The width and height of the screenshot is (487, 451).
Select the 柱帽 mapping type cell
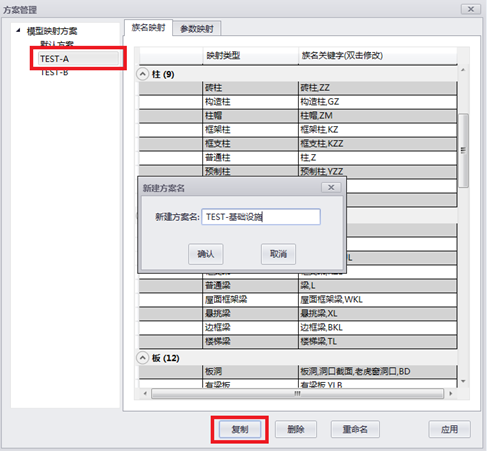click(250, 116)
